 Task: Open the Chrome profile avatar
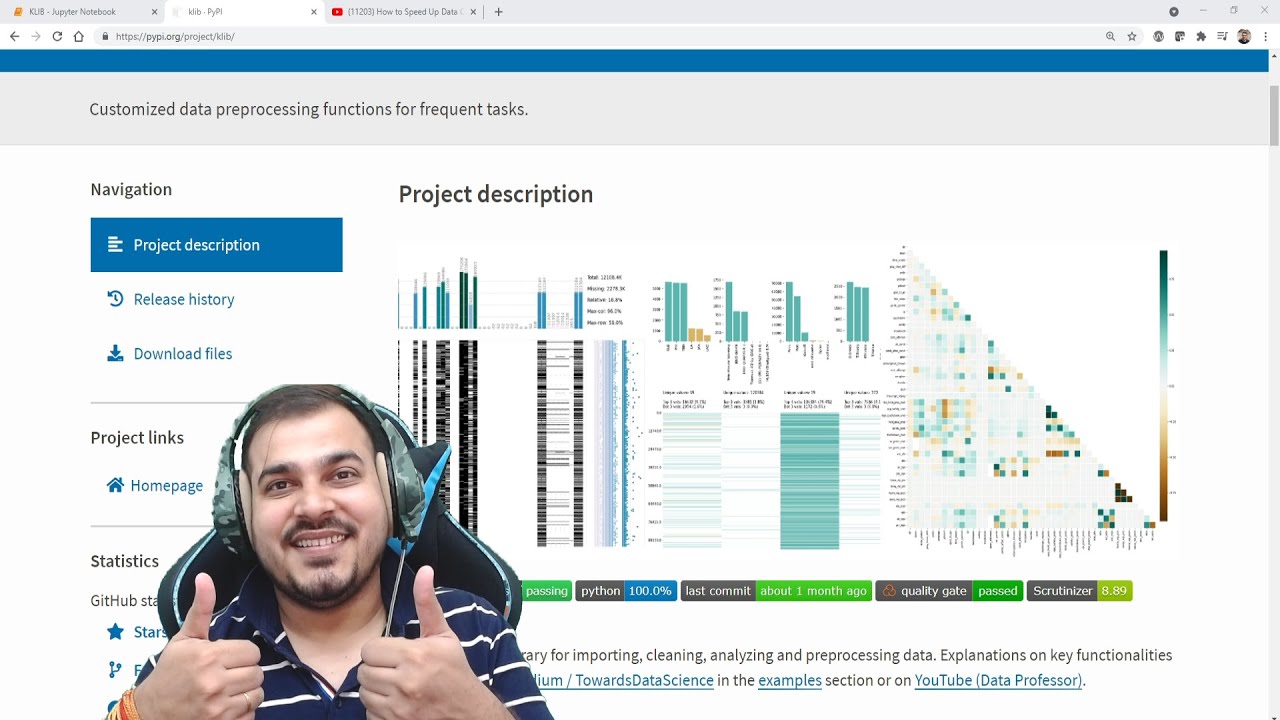tap(1244, 36)
